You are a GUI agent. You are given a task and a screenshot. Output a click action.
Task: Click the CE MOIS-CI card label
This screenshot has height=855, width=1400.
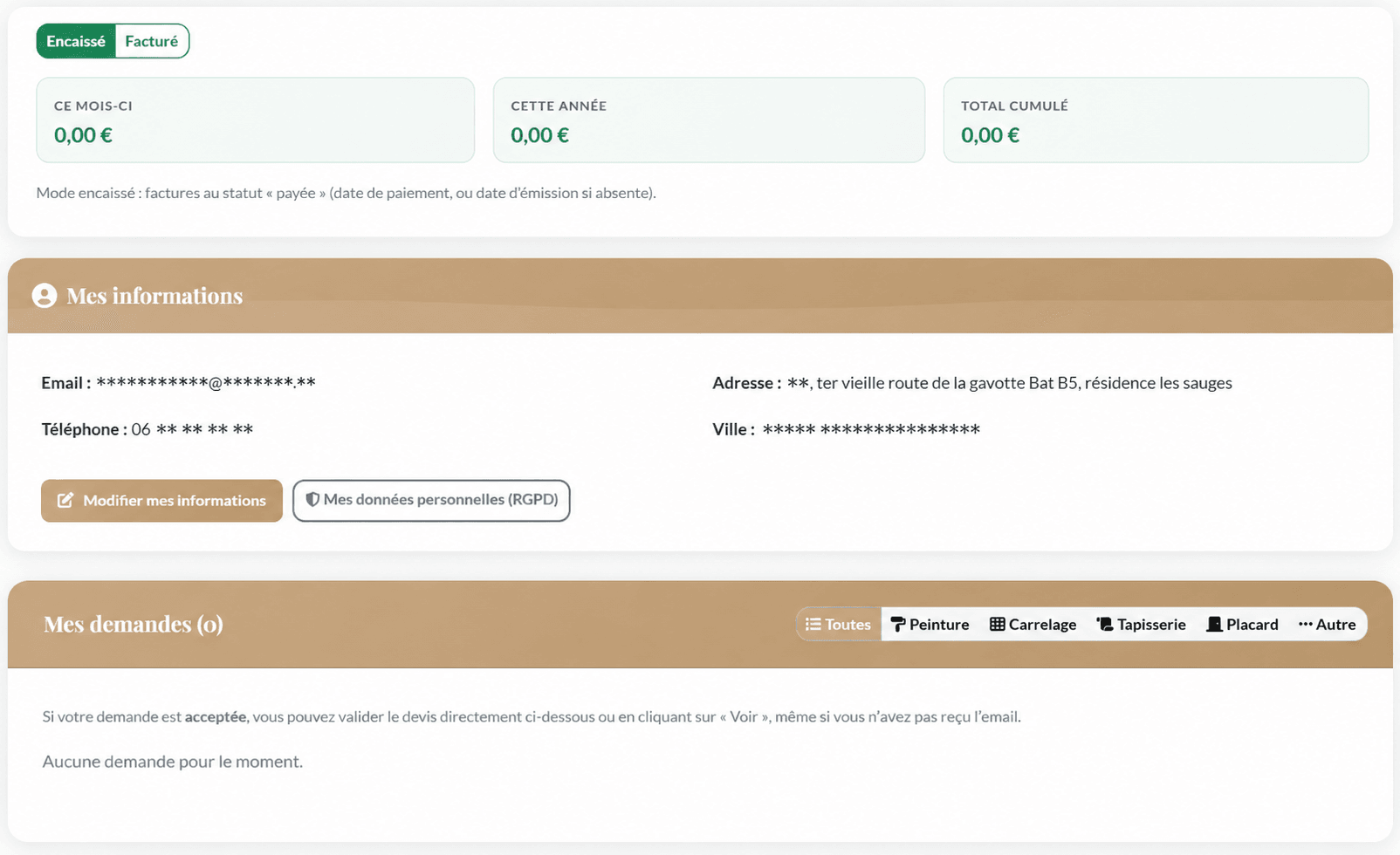(93, 106)
